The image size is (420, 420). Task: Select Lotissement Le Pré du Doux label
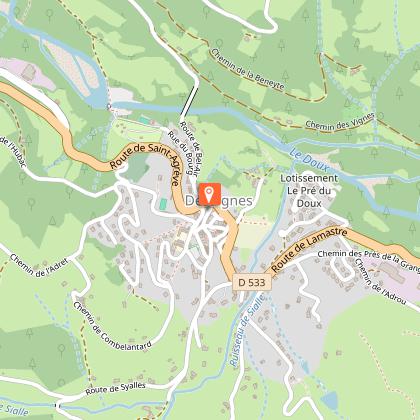point(309,191)
